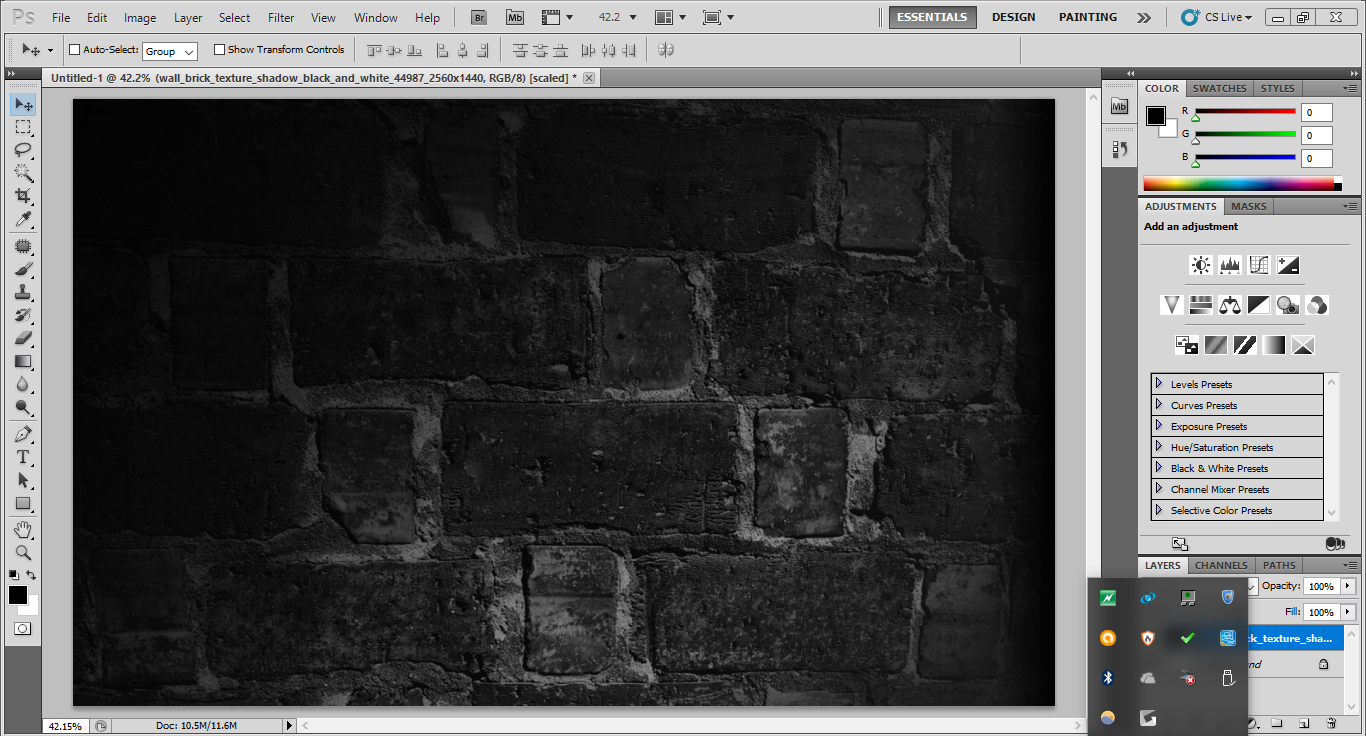1366x736 pixels.
Task: Create a new layer in Layers panel
Action: coord(1304,722)
